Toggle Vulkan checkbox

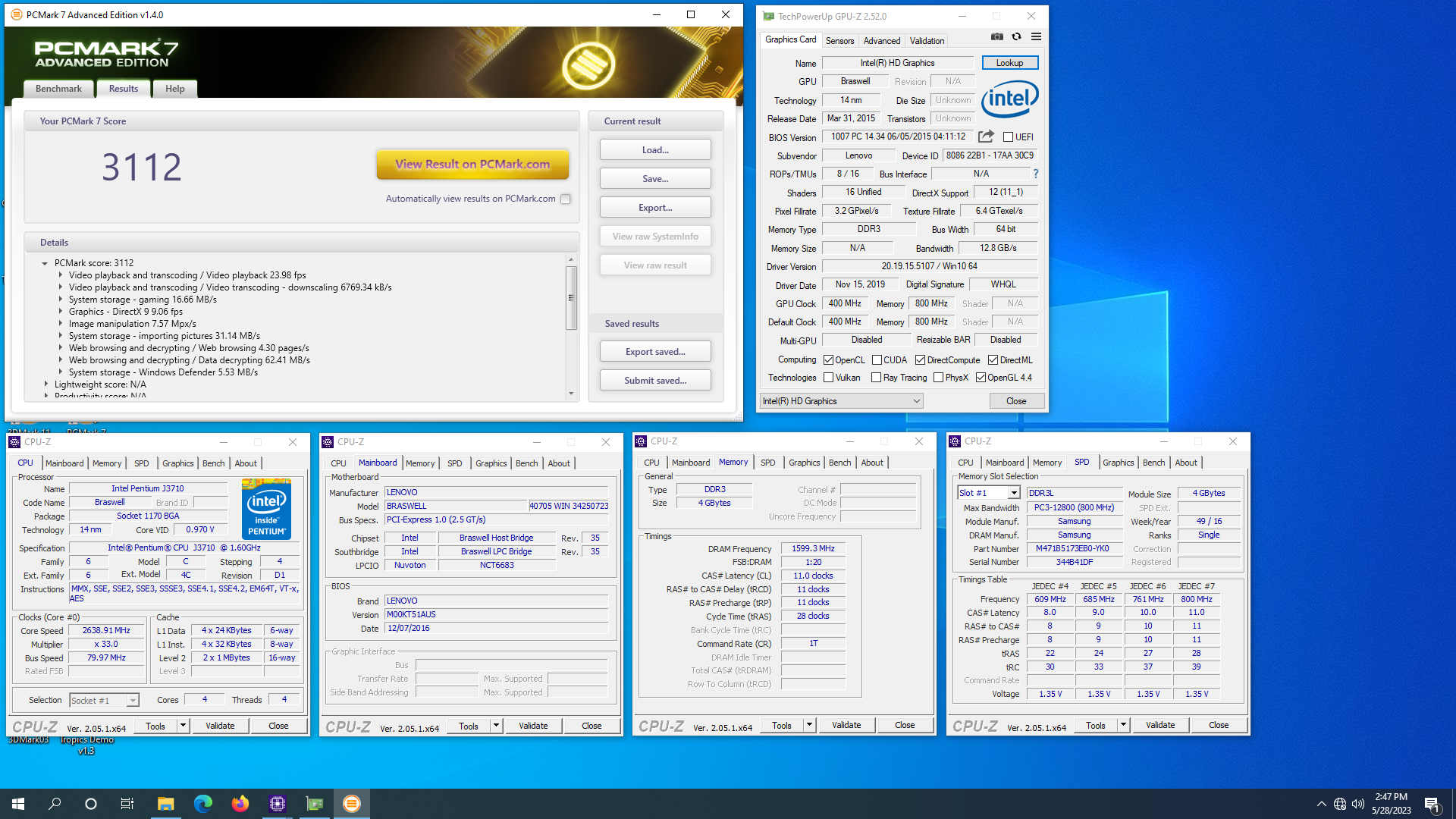(x=828, y=378)
